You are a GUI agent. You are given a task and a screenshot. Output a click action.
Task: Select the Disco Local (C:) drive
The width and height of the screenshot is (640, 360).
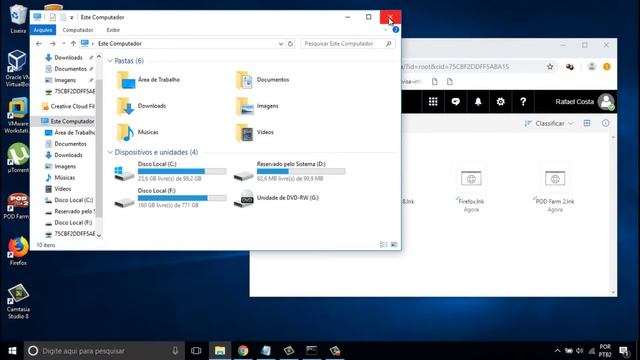(170, 171)
